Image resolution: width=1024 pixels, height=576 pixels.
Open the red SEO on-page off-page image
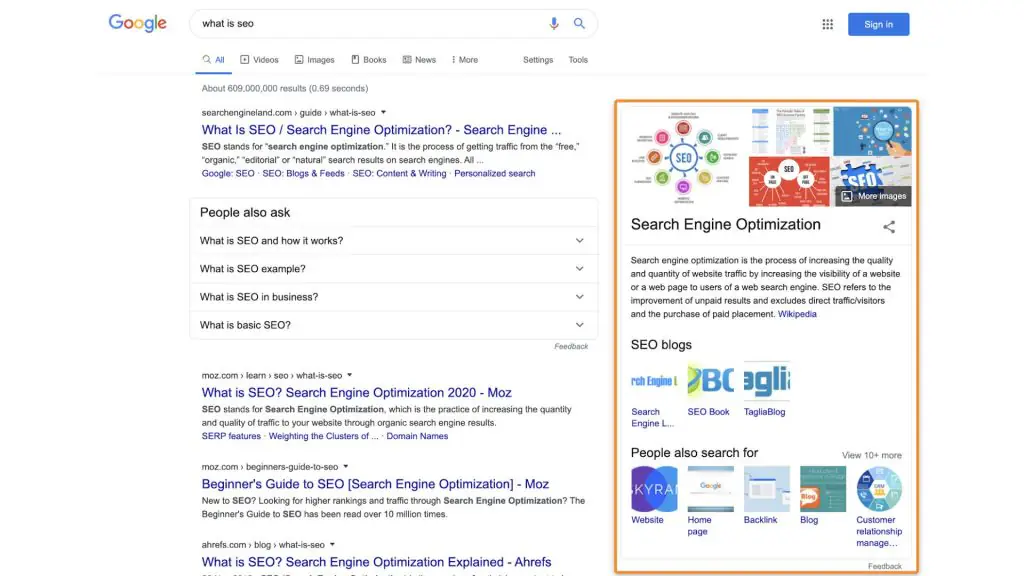pyautogui.click(x=790, y=182)
